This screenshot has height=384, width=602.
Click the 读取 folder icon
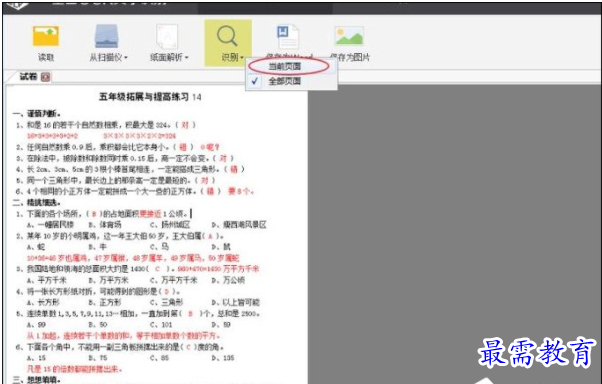46,36
